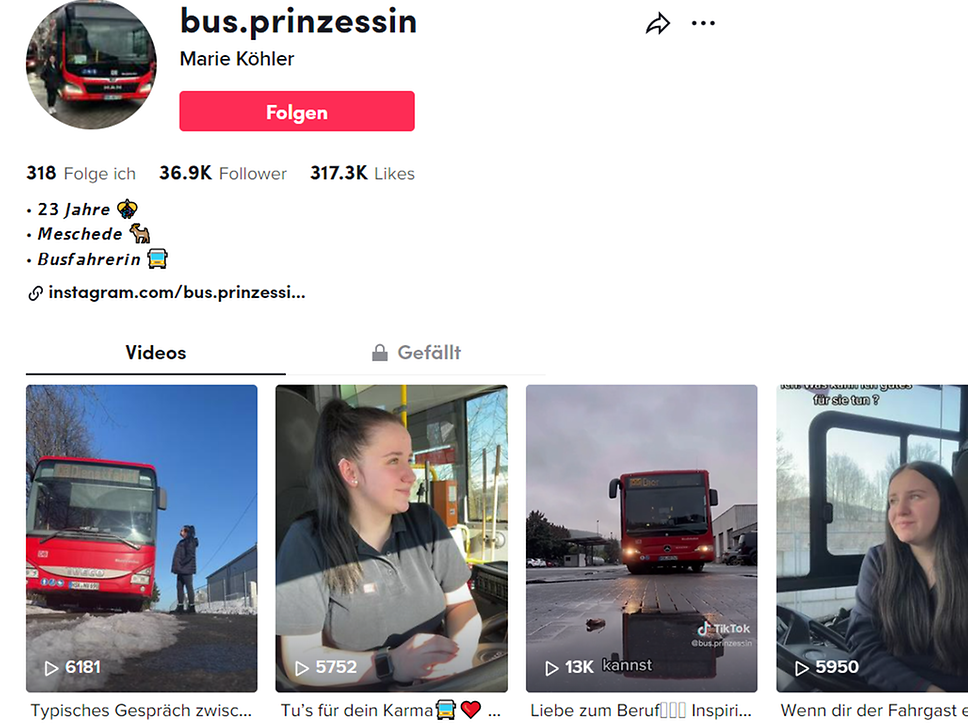Click play icon on the 13K views video
968x726 pixels.
click(x=551, y=668)
